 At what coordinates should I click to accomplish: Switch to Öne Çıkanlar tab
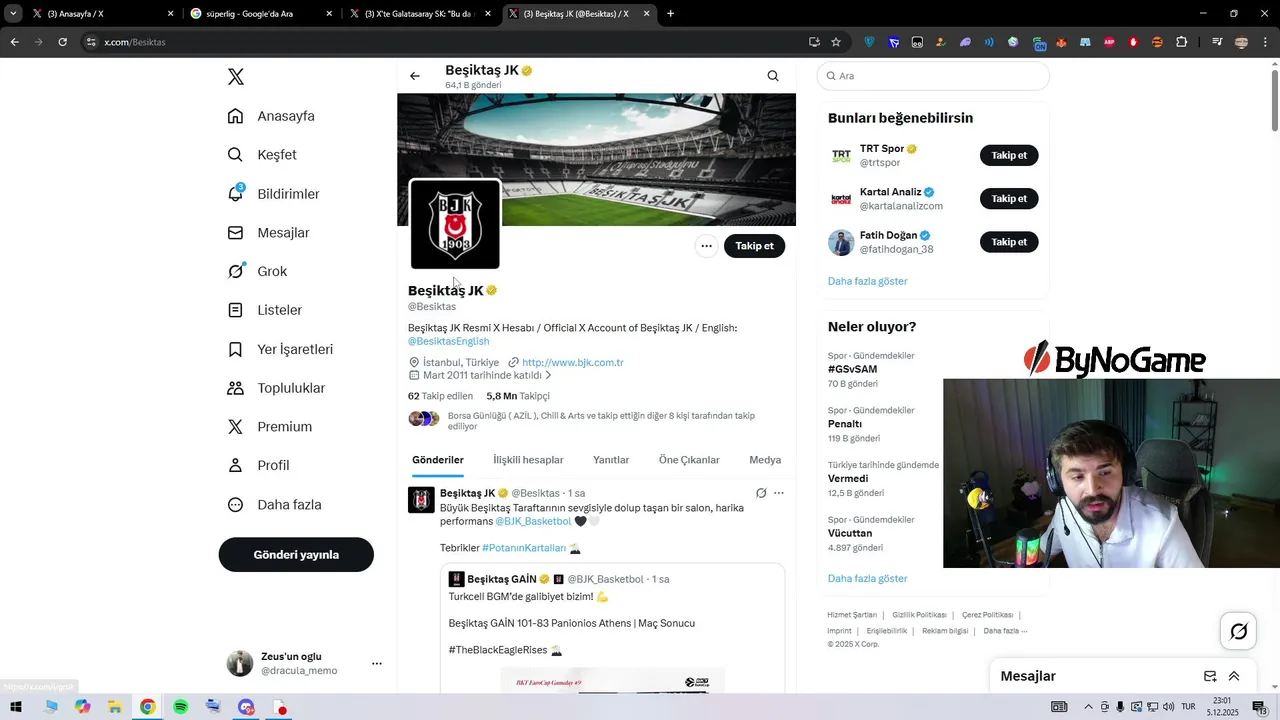(x=689, y=460)
